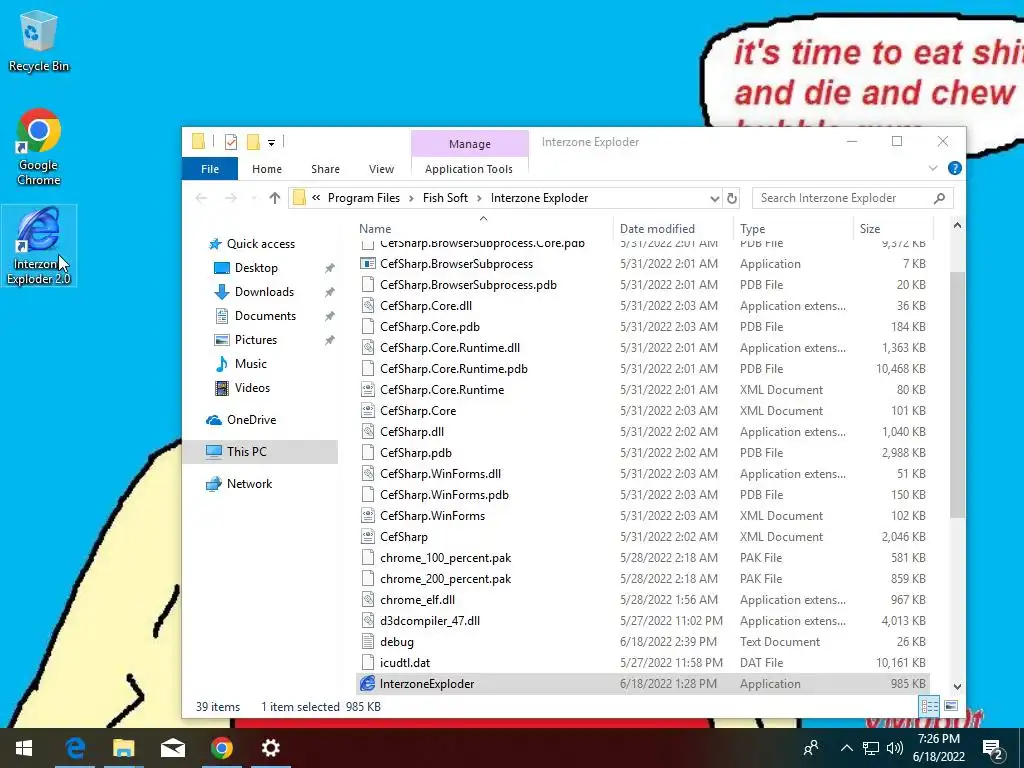Open the clock showing 7:26 PM
Viewport: 1024px width, 768px height.
(x=940, y=748)
